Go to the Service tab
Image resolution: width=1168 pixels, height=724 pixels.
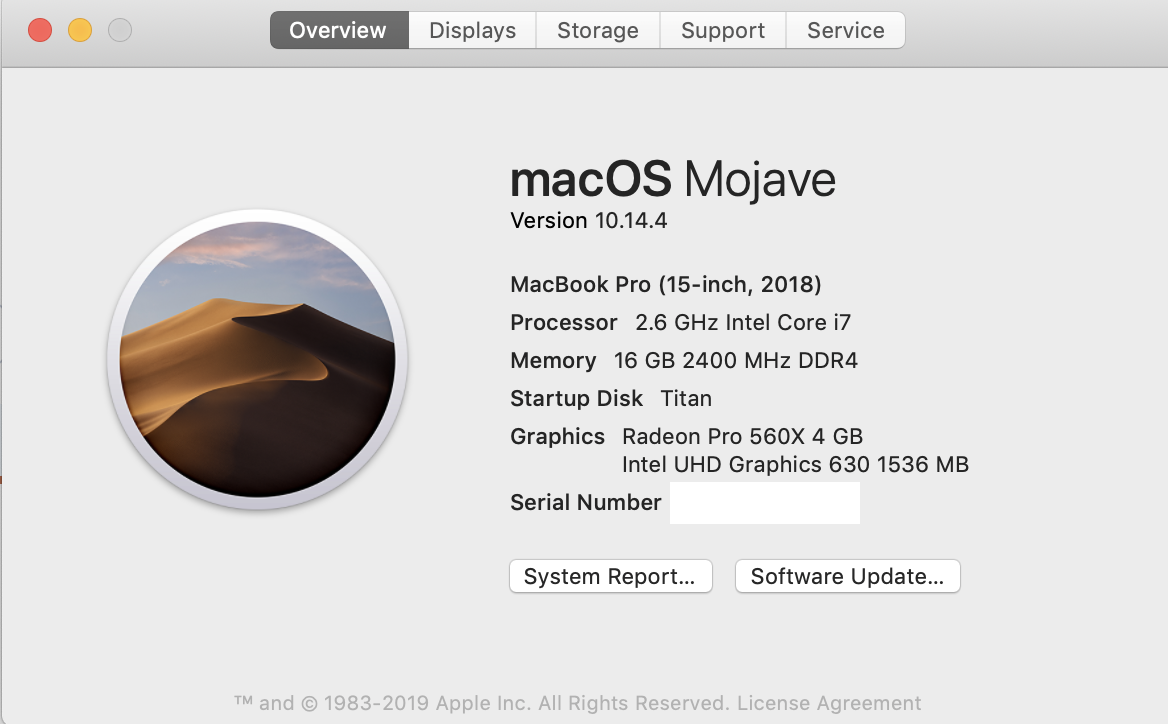pos(845,31)
